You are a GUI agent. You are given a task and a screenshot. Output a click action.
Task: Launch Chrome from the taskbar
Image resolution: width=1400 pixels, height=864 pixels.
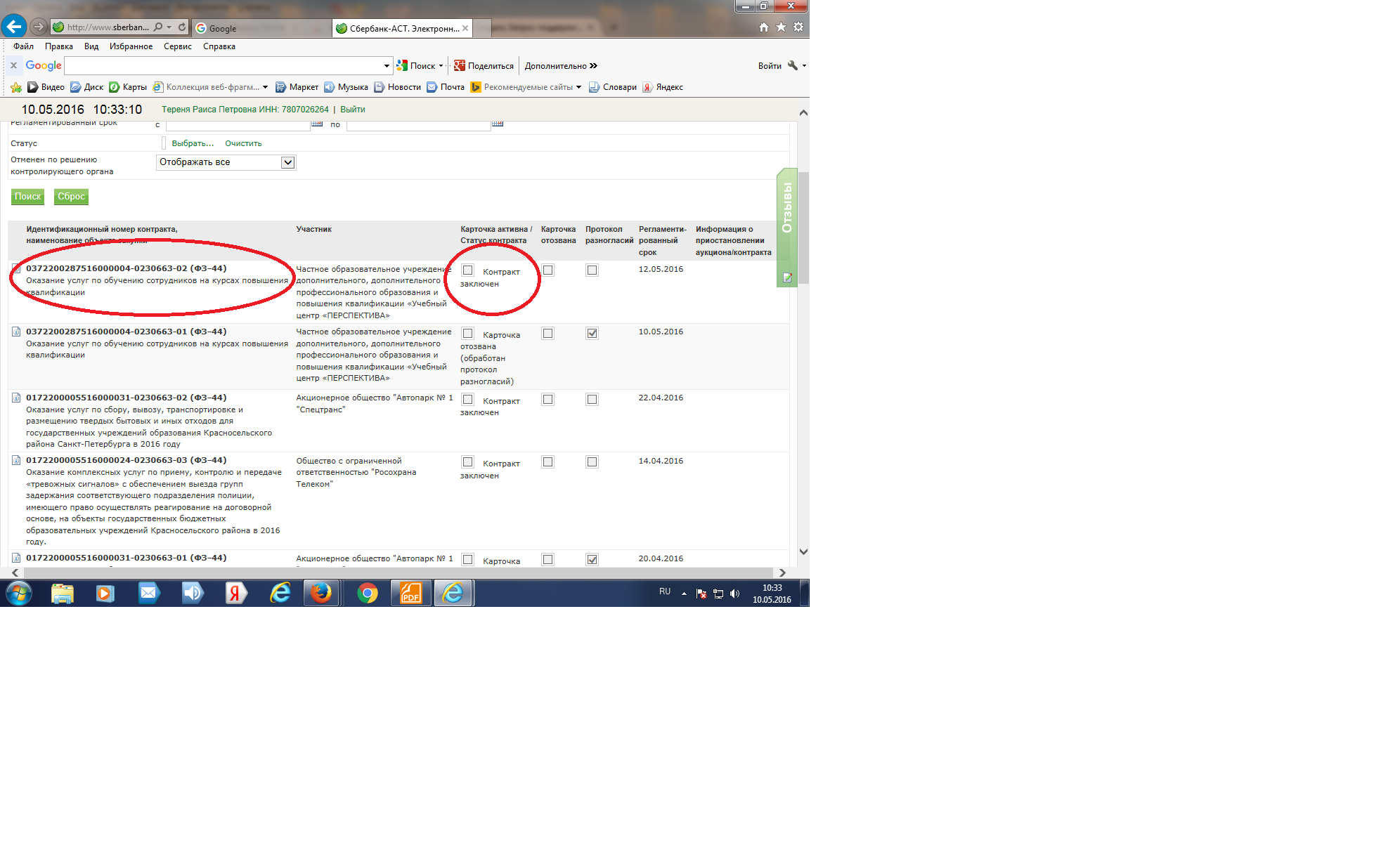(367, 594)
